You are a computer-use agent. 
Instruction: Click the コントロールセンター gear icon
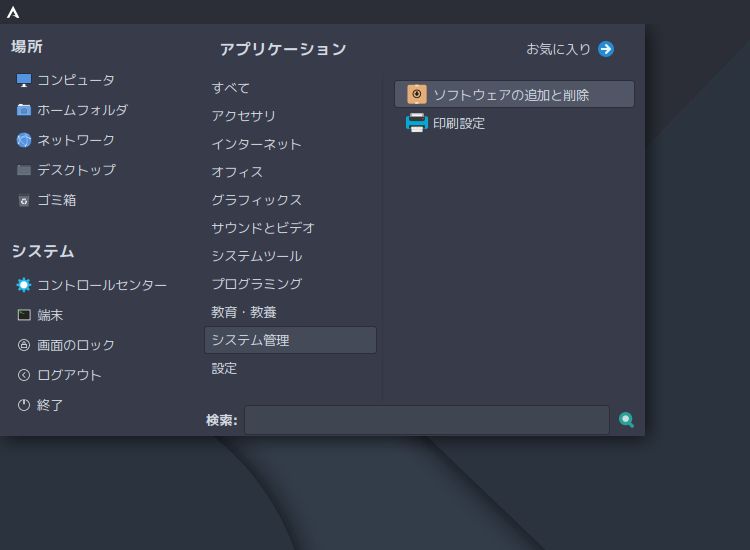point(24,285)
